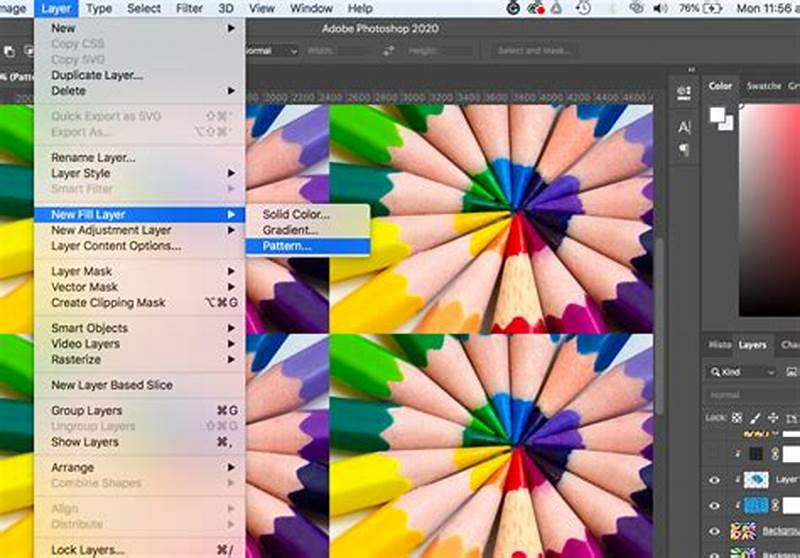Select the blue fill layer thumbnail
Viewport: 800px width, 558px height.
click(x=756, y=505)
